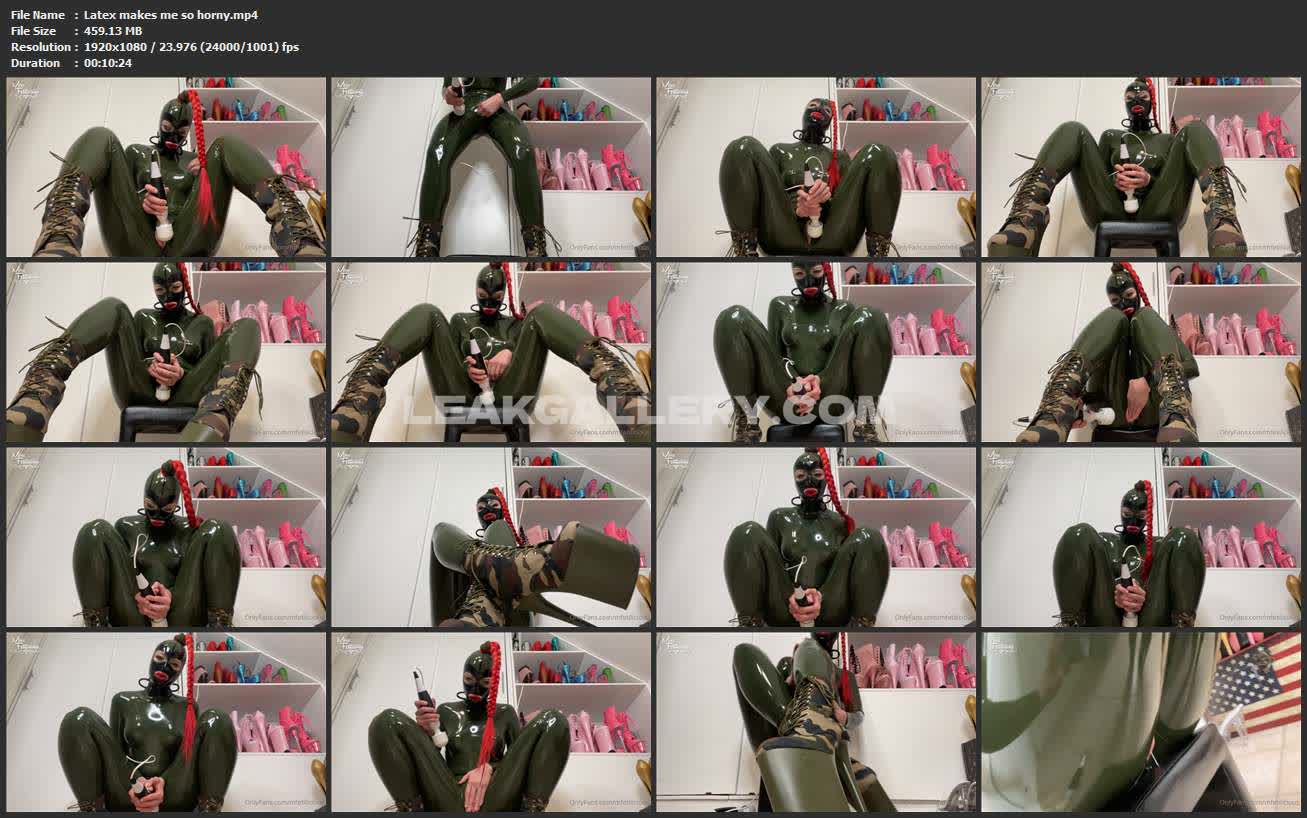Select the third thumbnail in the top row
Screen dimensions: 1307x818
point(816,167)
